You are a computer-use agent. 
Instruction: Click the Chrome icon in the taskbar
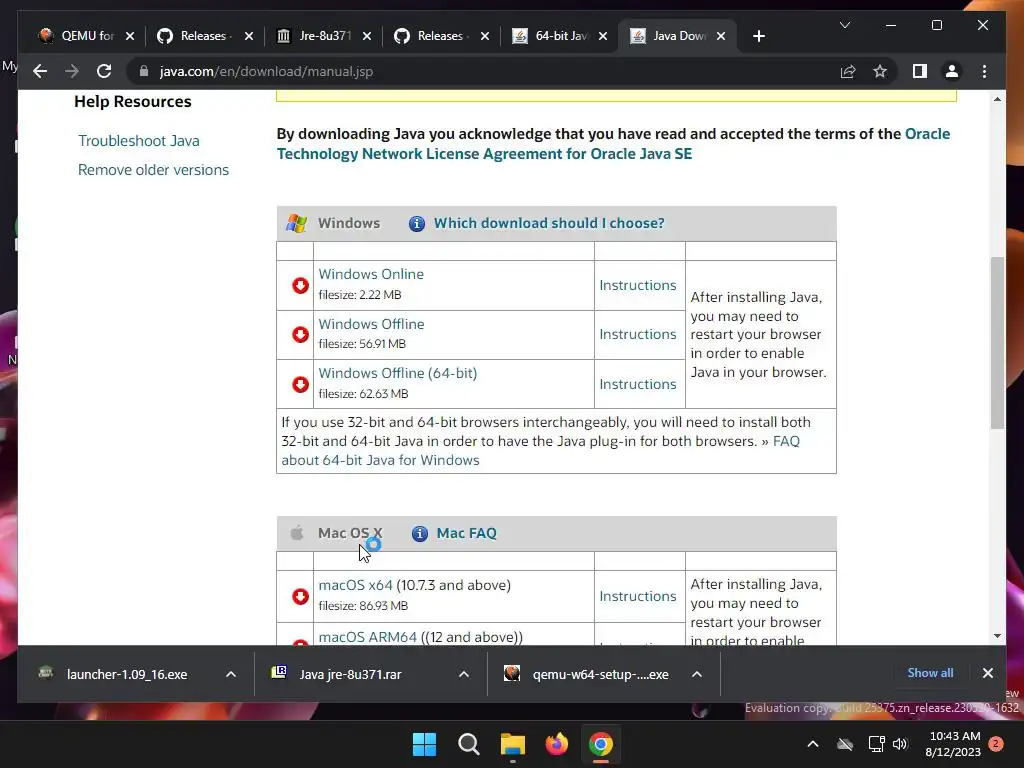click(x=600, y=744)
